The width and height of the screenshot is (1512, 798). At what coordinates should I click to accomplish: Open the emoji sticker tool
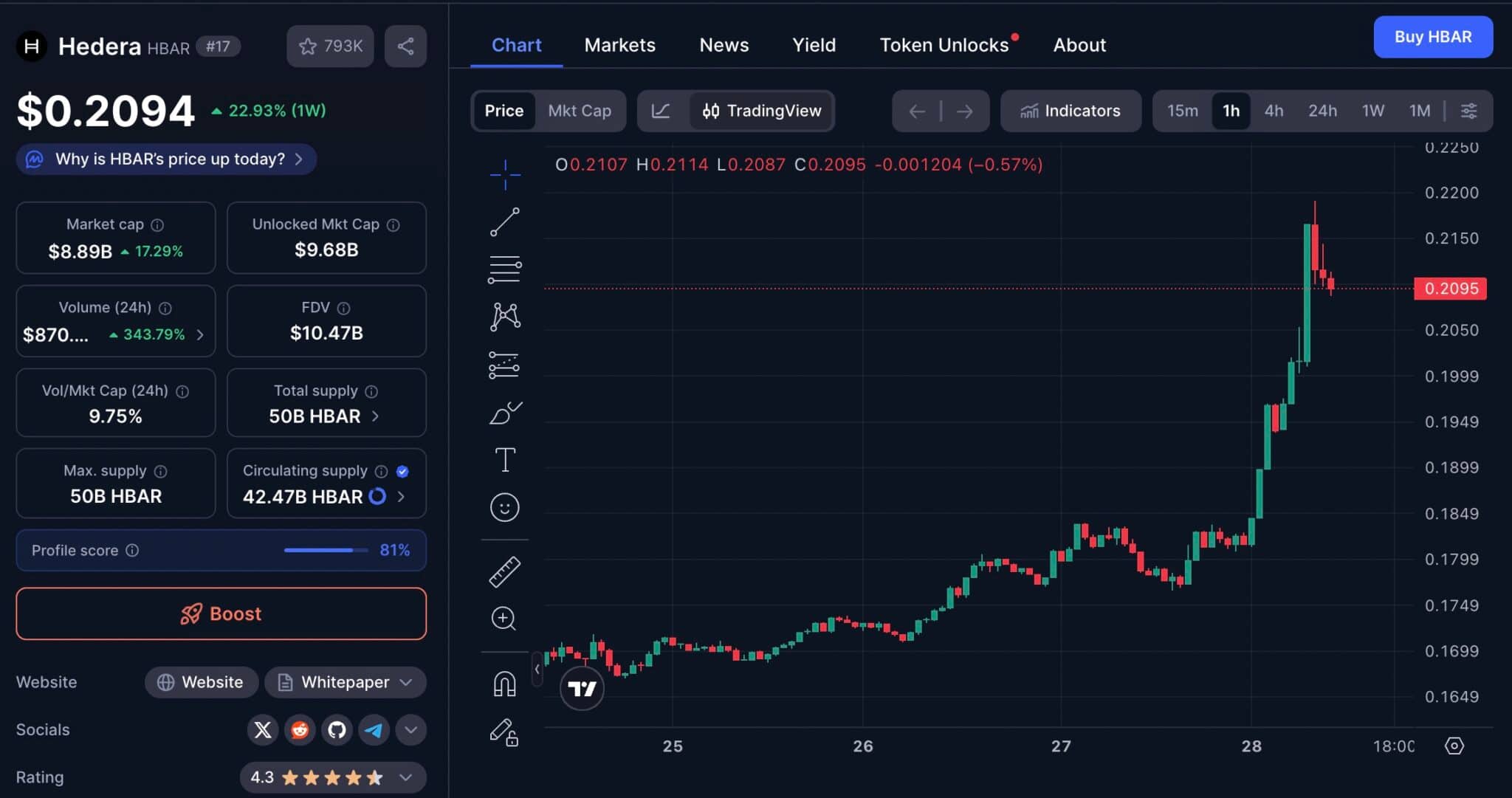pyautogui.click(x=505, y=508)
